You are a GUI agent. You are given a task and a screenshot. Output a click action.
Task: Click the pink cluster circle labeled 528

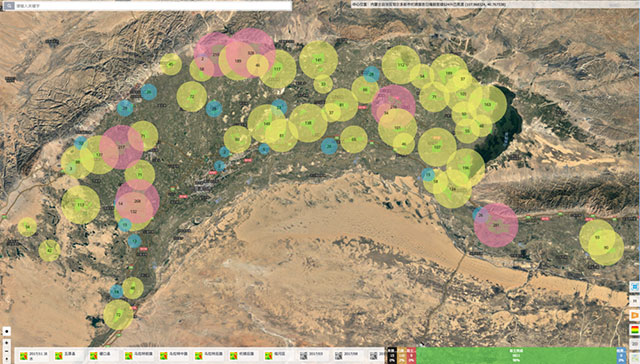click(x=251, y=53)
